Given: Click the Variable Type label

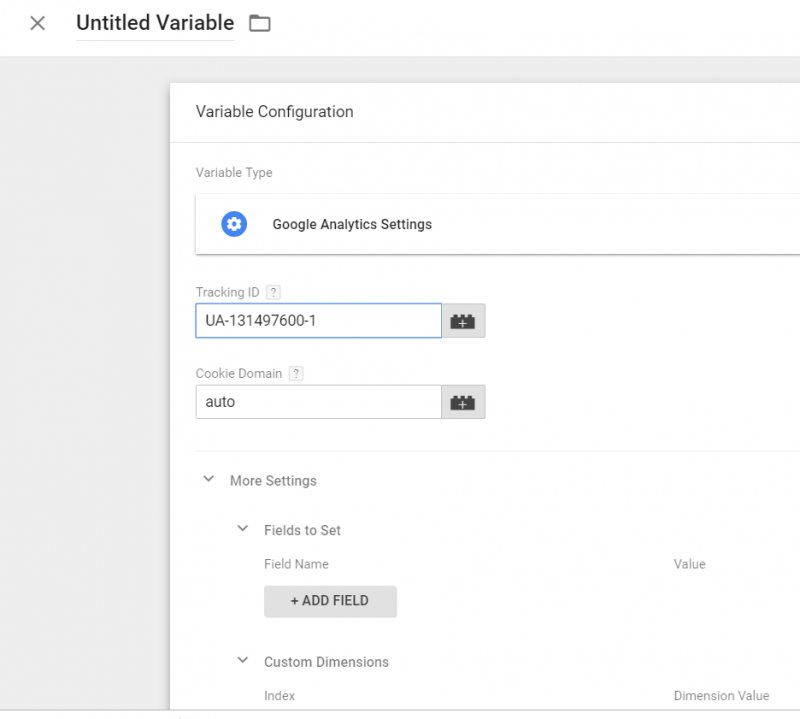Looking at the screenshot, I should click(x=234, y=172).
